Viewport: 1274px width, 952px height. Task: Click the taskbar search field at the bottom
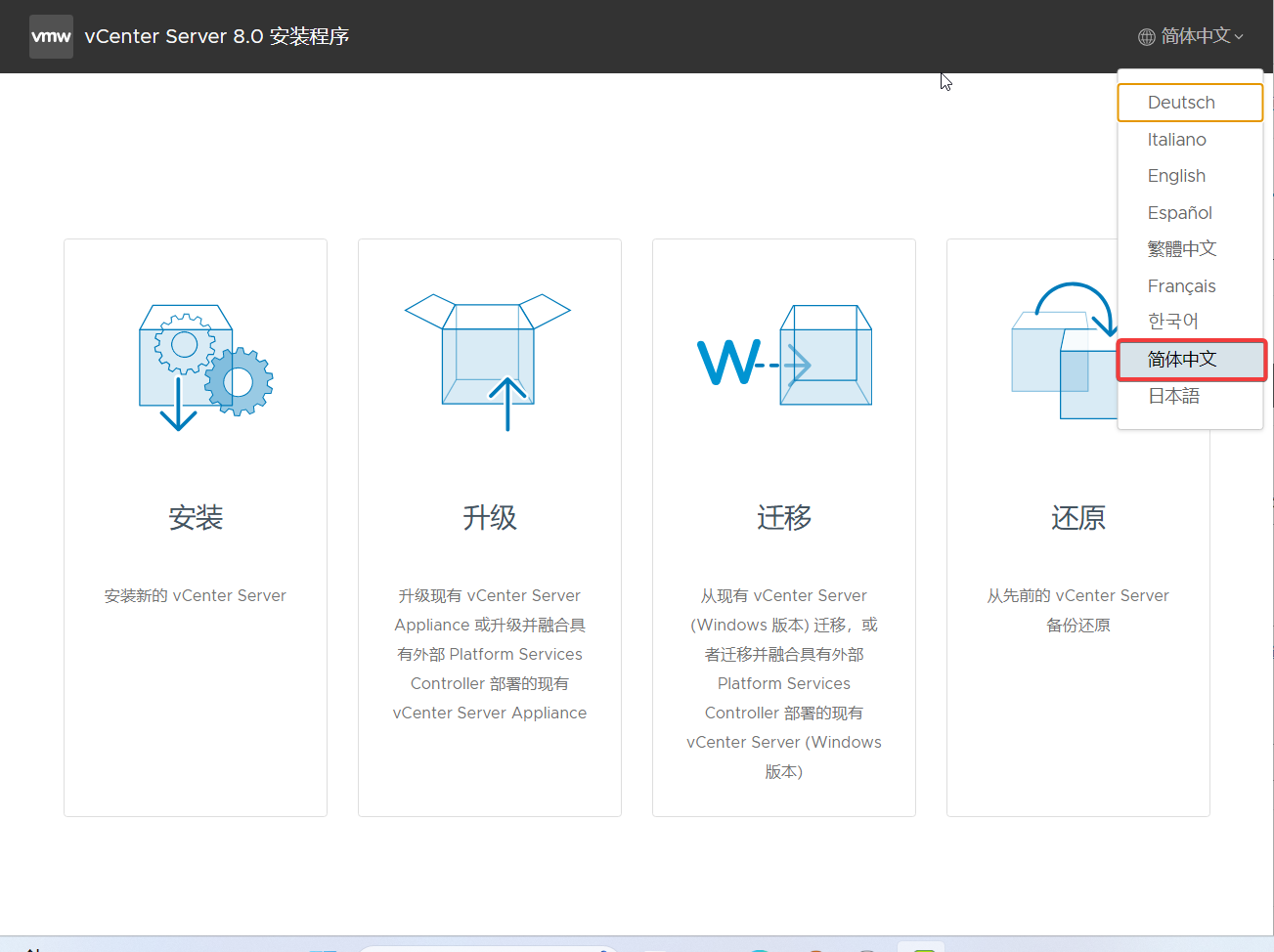pyautogui.click(x=489, y=947)
